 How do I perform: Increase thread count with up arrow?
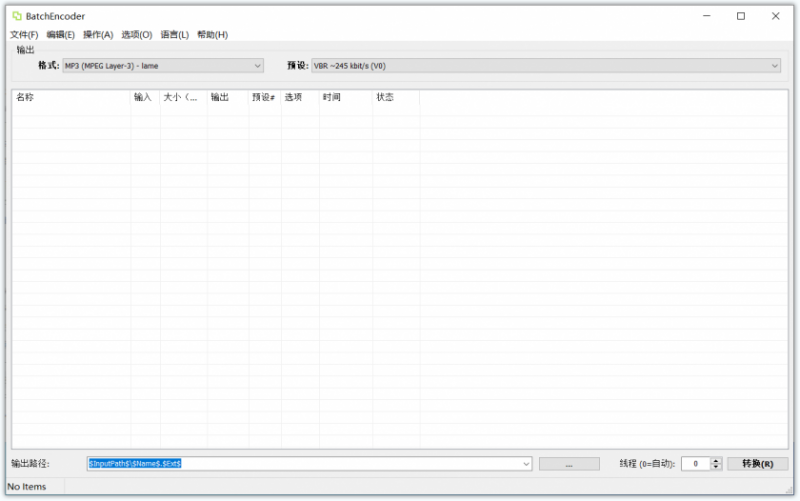click(x=716, y=461)
